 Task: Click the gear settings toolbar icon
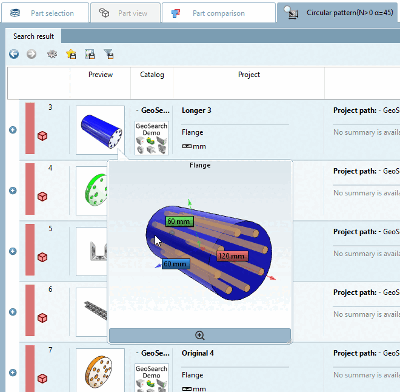[x=52, y=54]
